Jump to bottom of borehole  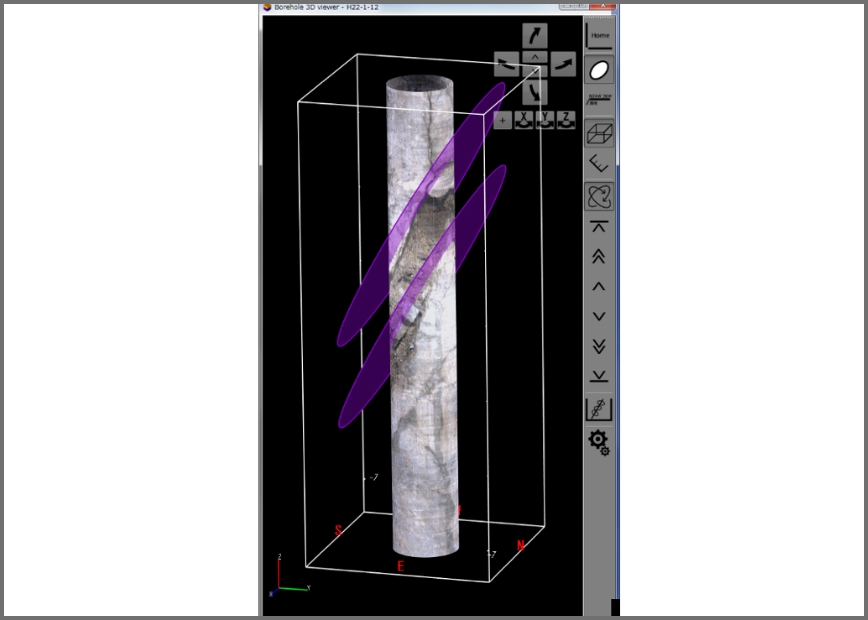[599, 376]
